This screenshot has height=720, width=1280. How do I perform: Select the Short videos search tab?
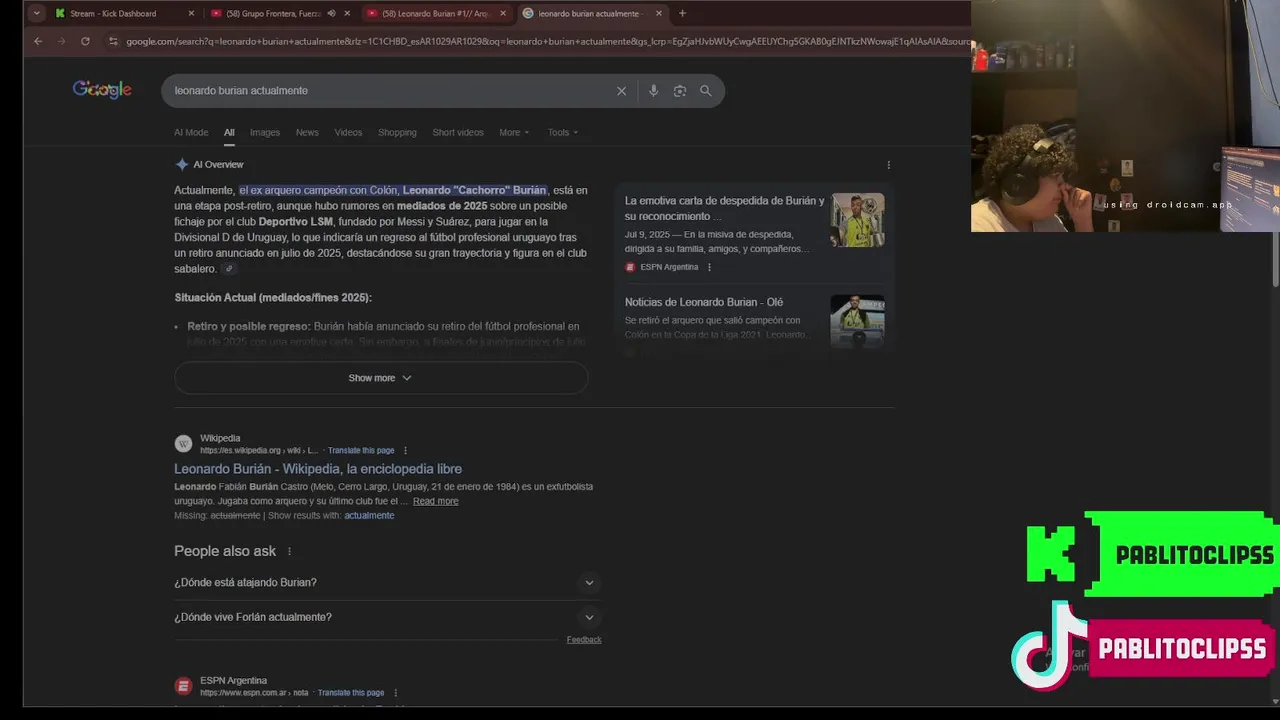(458, 132)
